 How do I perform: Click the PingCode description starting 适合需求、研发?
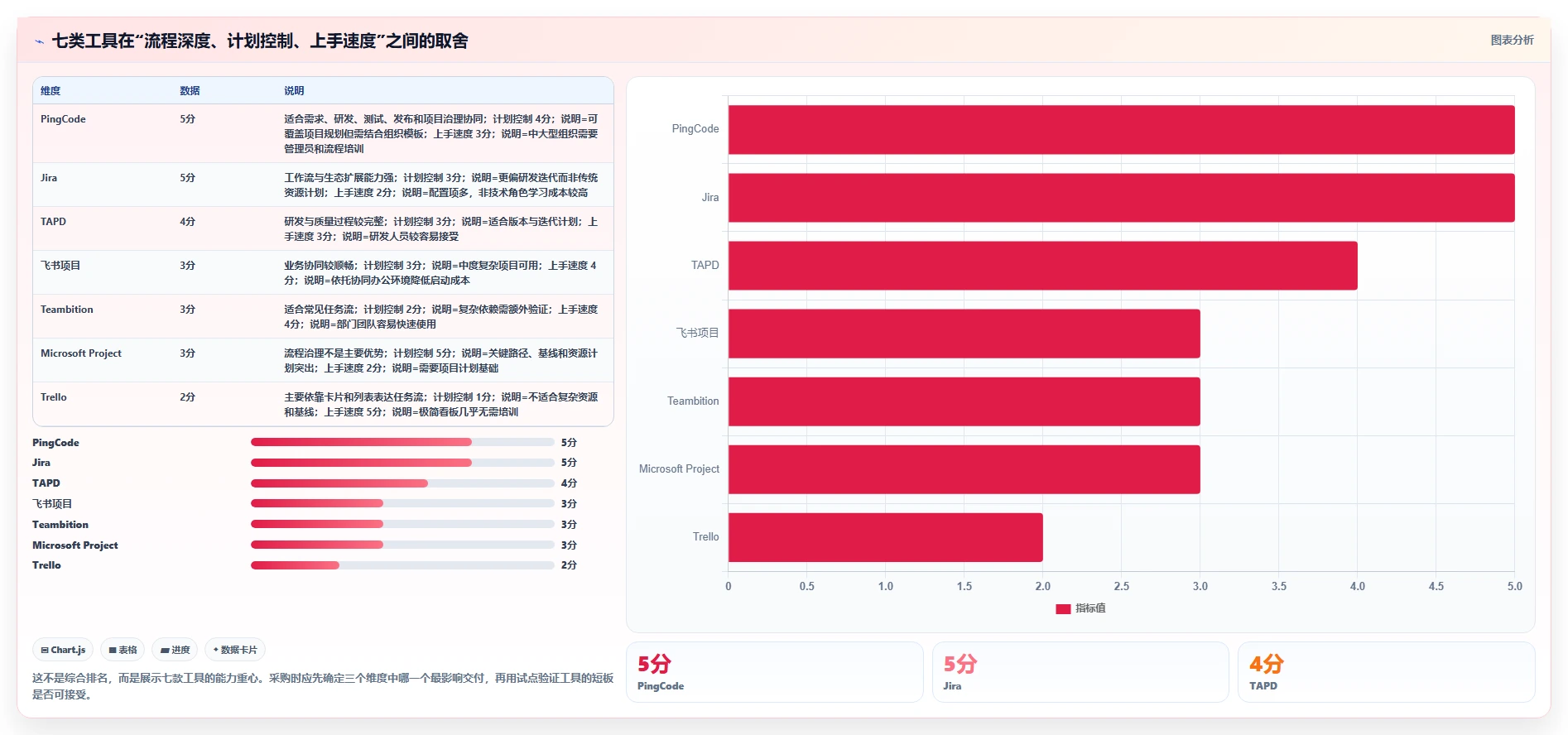click(x=441, y=134)
